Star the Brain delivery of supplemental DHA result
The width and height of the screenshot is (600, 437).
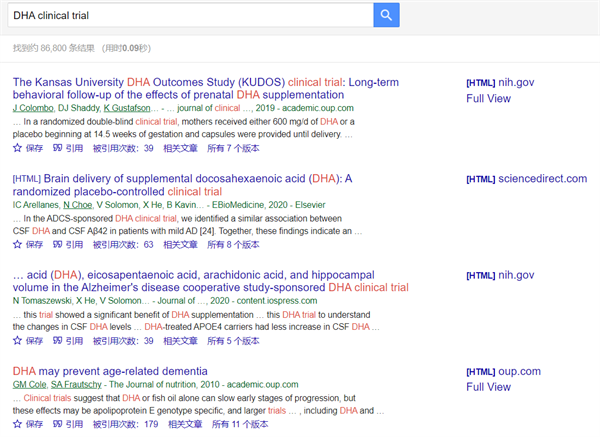[x=18, y=244]
